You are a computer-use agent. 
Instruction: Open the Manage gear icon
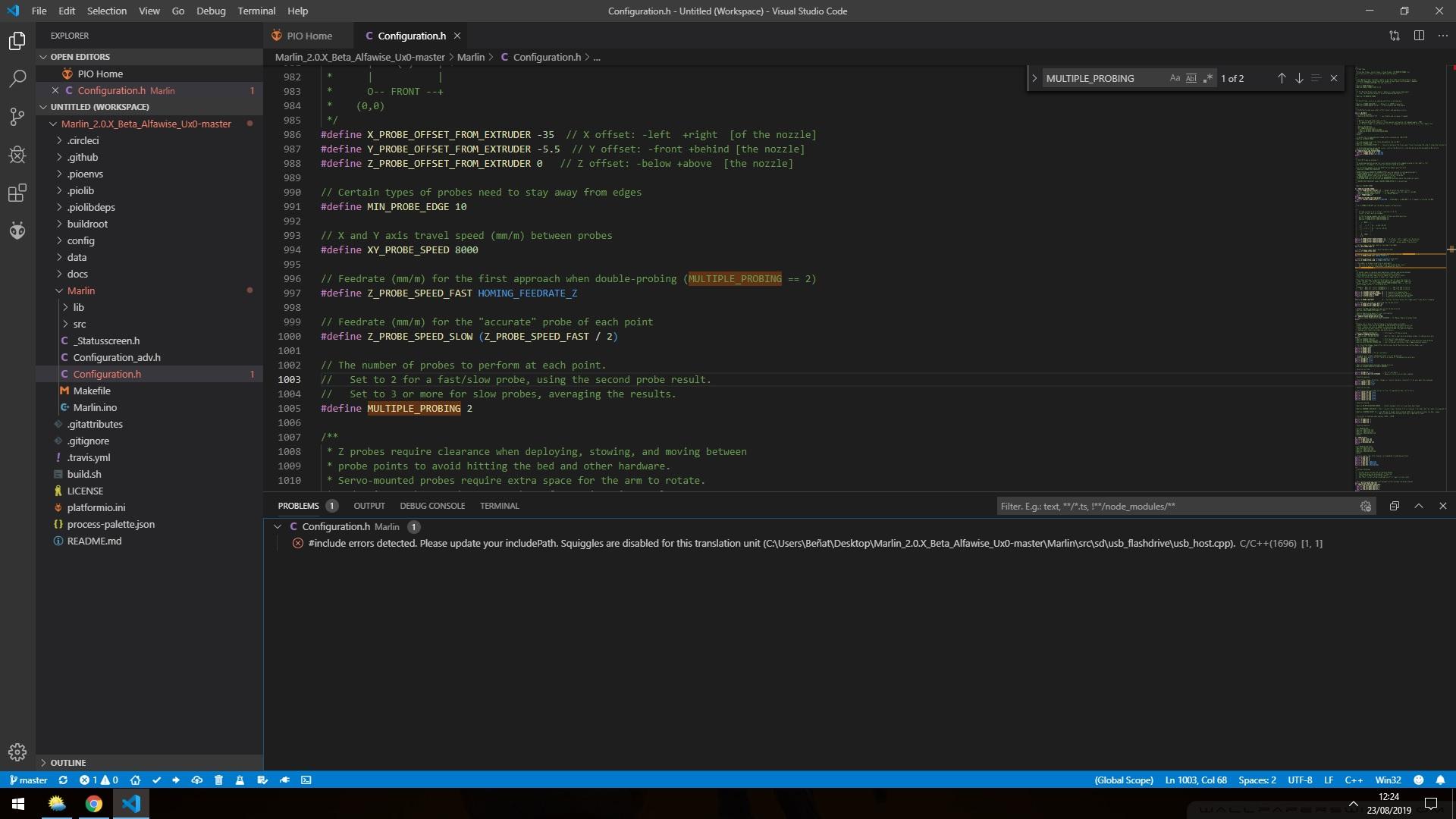click(x=17, y=752)
